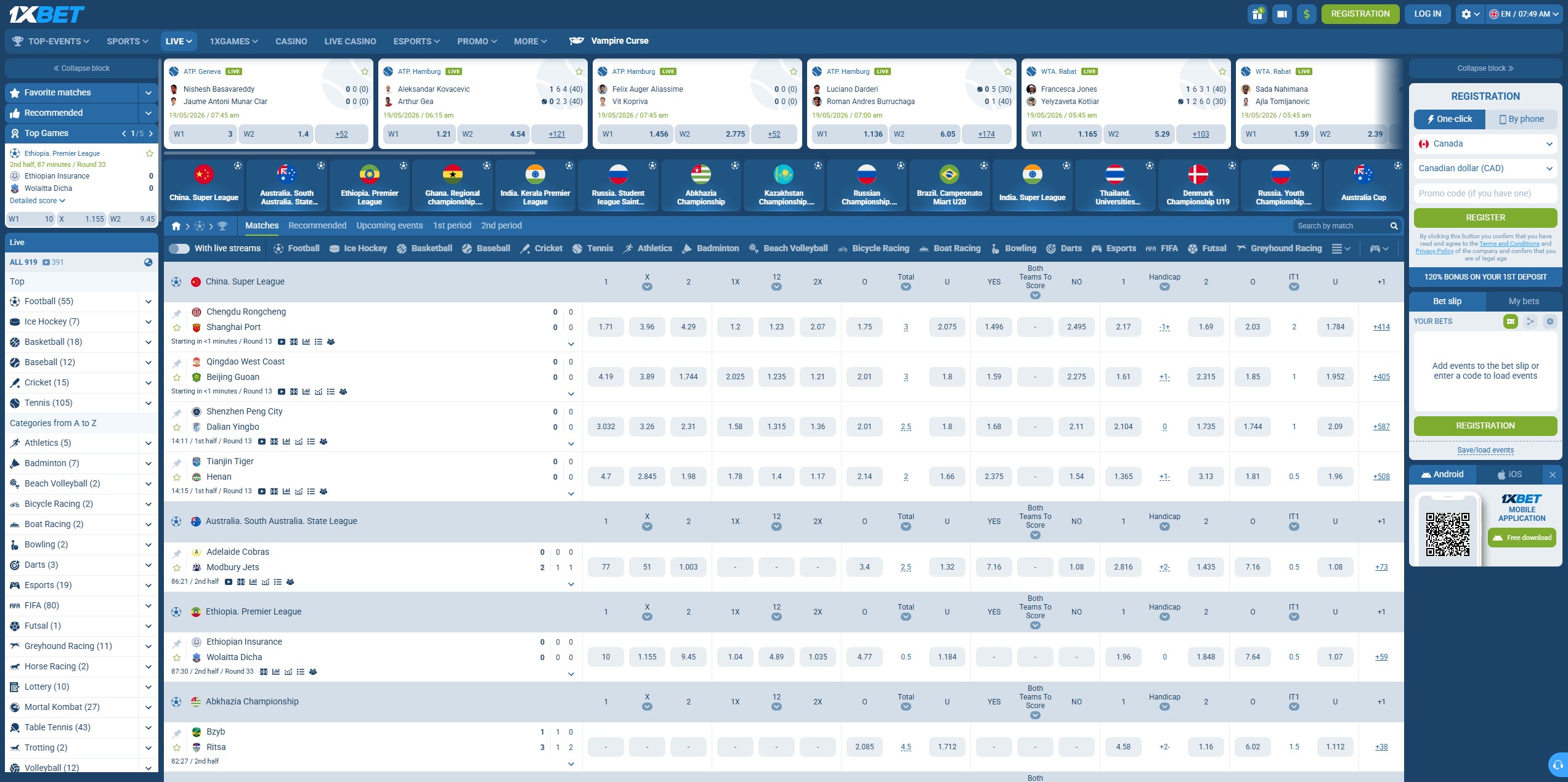Viewport: 1568px width, 782px height.
Task: Expand the Football (55) category
Action: tap(148, 302)
